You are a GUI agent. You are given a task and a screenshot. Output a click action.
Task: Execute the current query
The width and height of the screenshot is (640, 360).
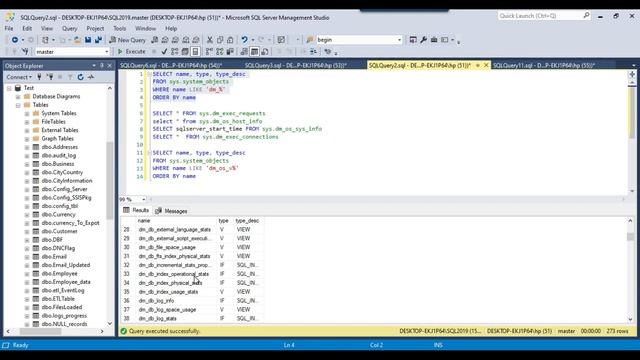tap(131, 51)
